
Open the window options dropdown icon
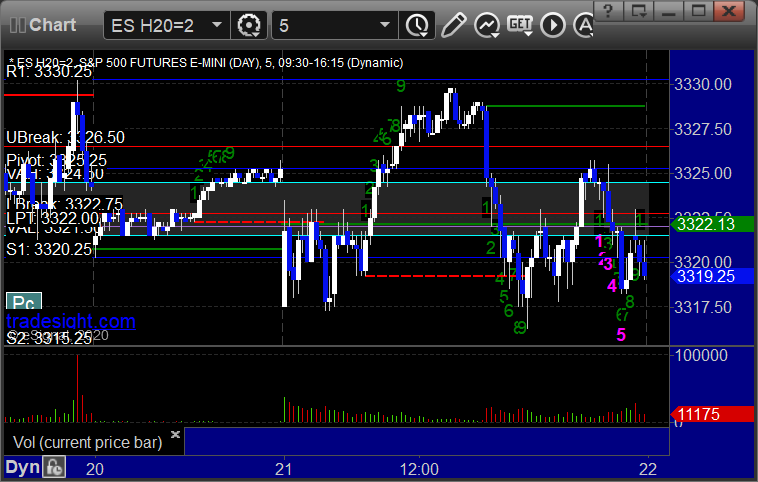point(638,10)
